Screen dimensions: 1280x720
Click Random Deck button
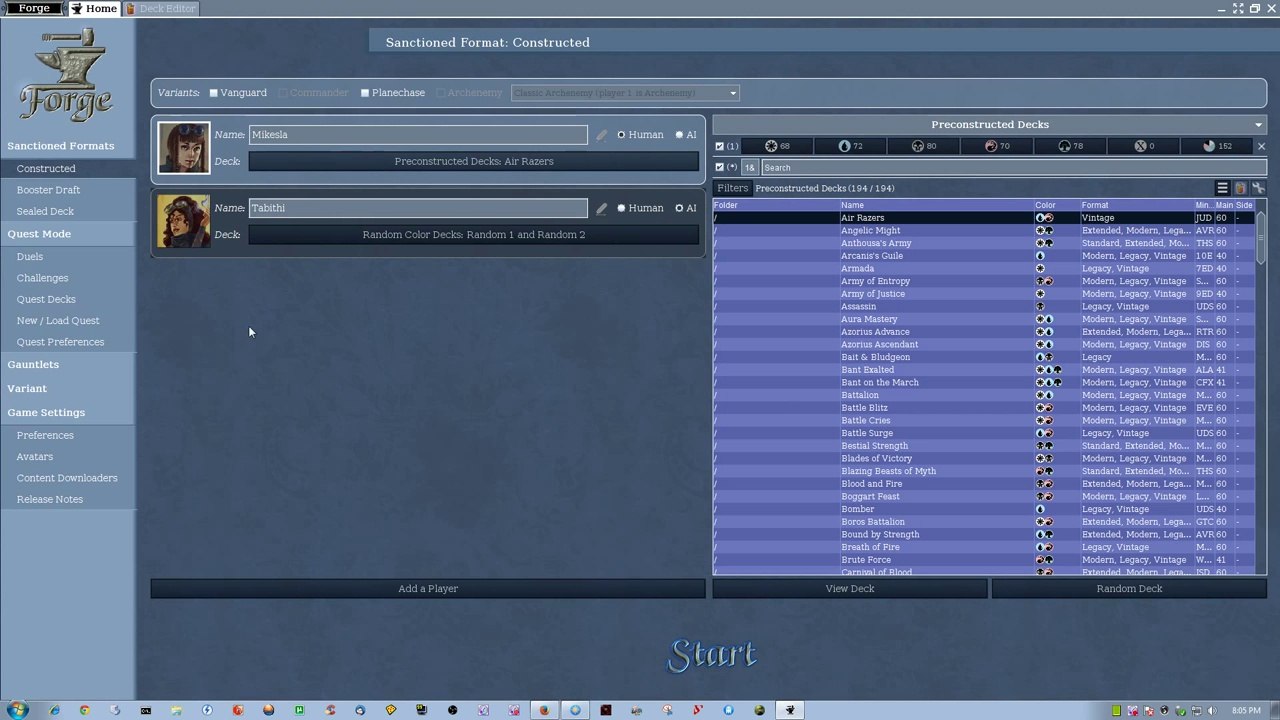pos(1129,589)
